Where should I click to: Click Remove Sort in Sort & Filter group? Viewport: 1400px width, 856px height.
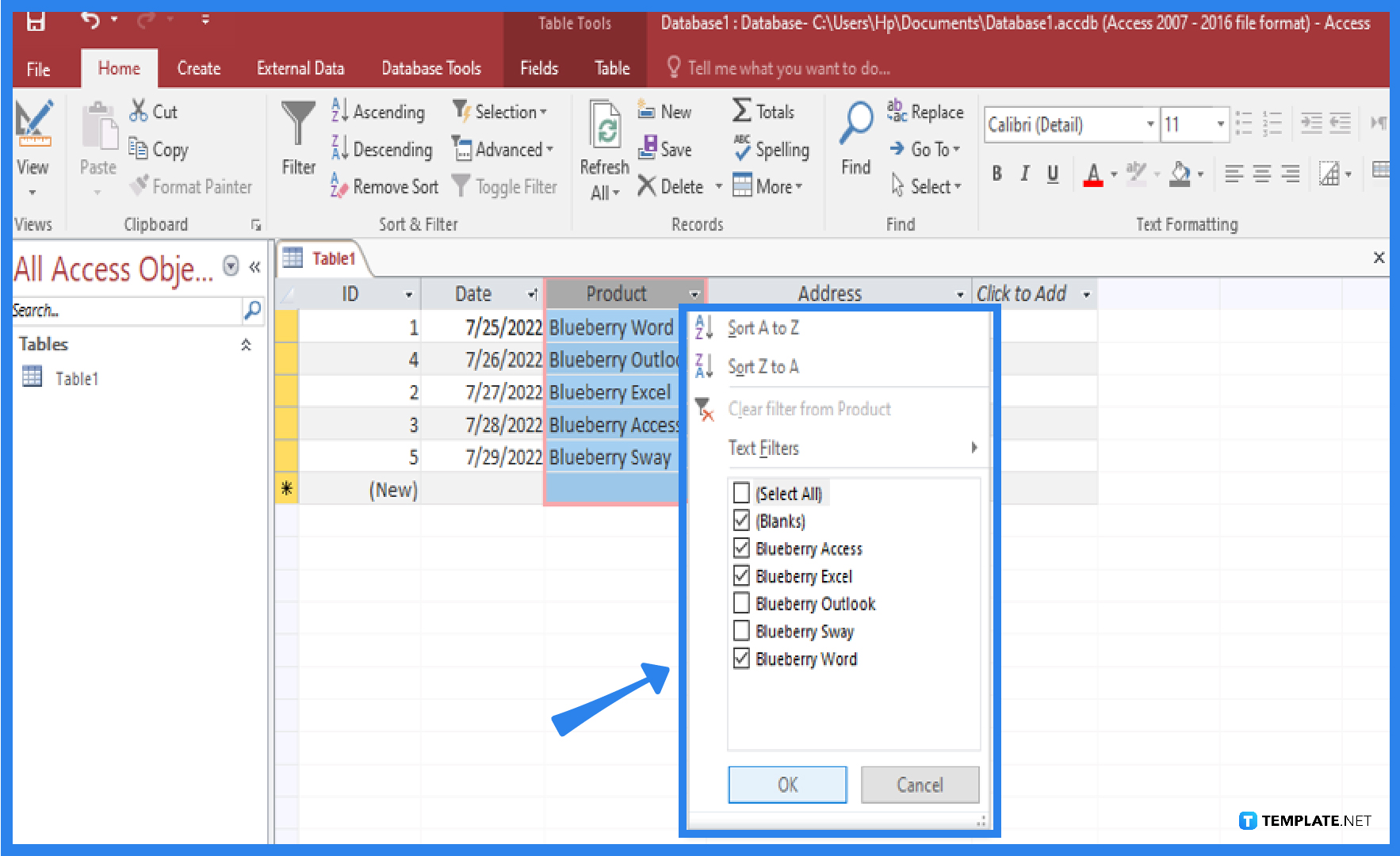click(x=383, y=186)
